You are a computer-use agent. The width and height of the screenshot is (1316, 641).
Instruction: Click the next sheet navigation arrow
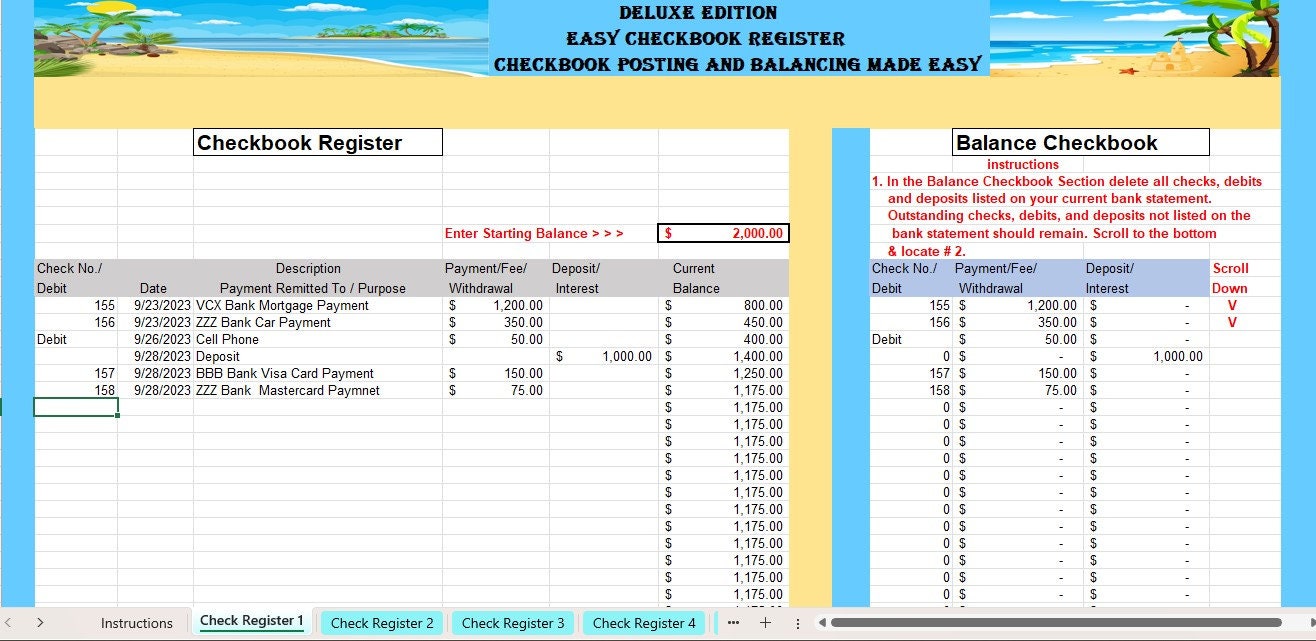pyautogui.click(x=38, y=623)
